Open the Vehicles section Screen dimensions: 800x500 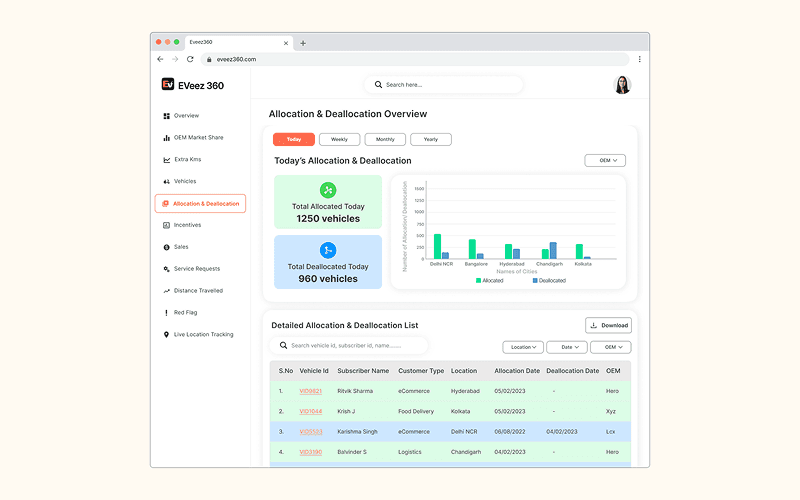pyautogui.click(x=180, y=182)
